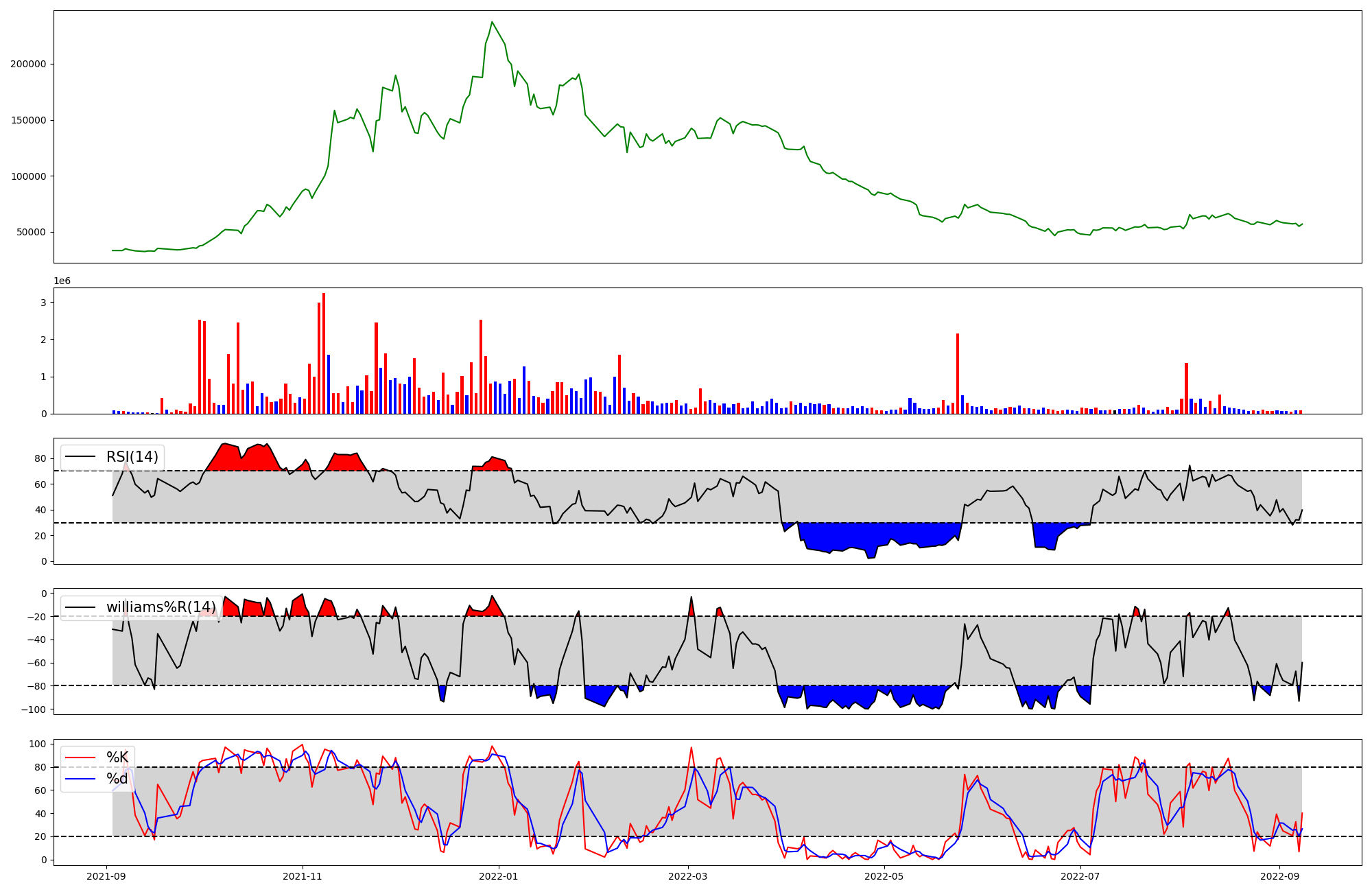Click the tallest red volume bar
Viewport: 1372px width, 892px height.
[324, 353]
